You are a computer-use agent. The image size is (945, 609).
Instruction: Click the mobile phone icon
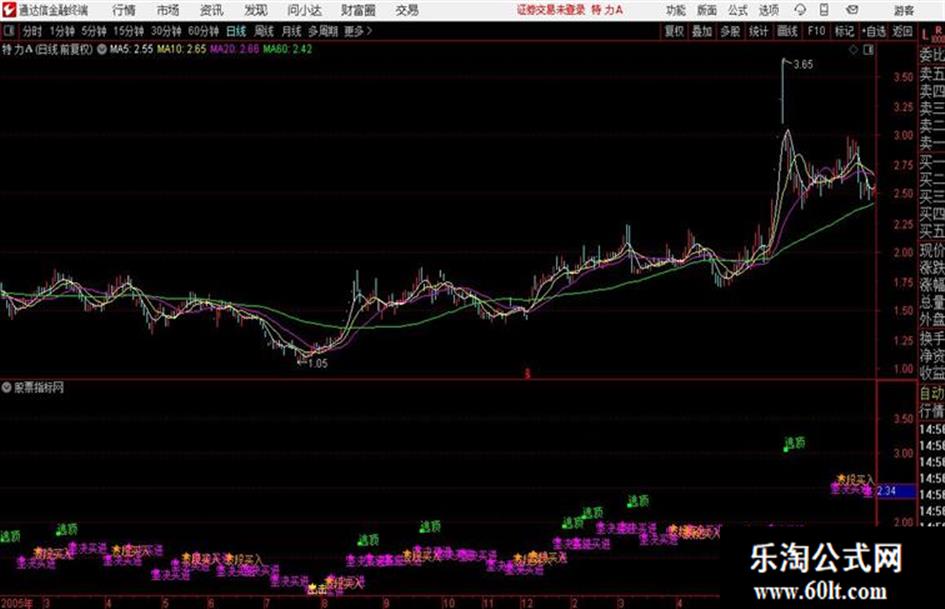(824, 10)
